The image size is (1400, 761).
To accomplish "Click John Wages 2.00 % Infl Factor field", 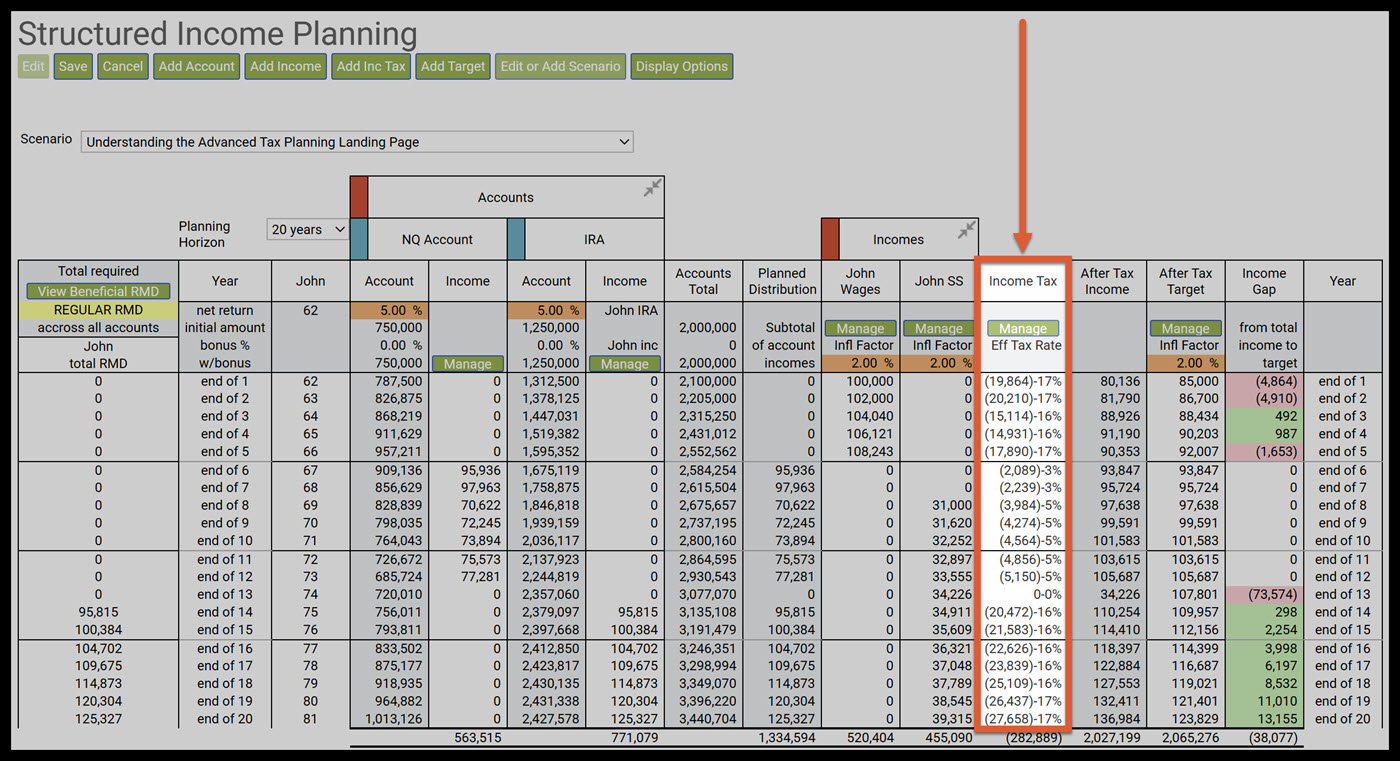I will 860,363.
